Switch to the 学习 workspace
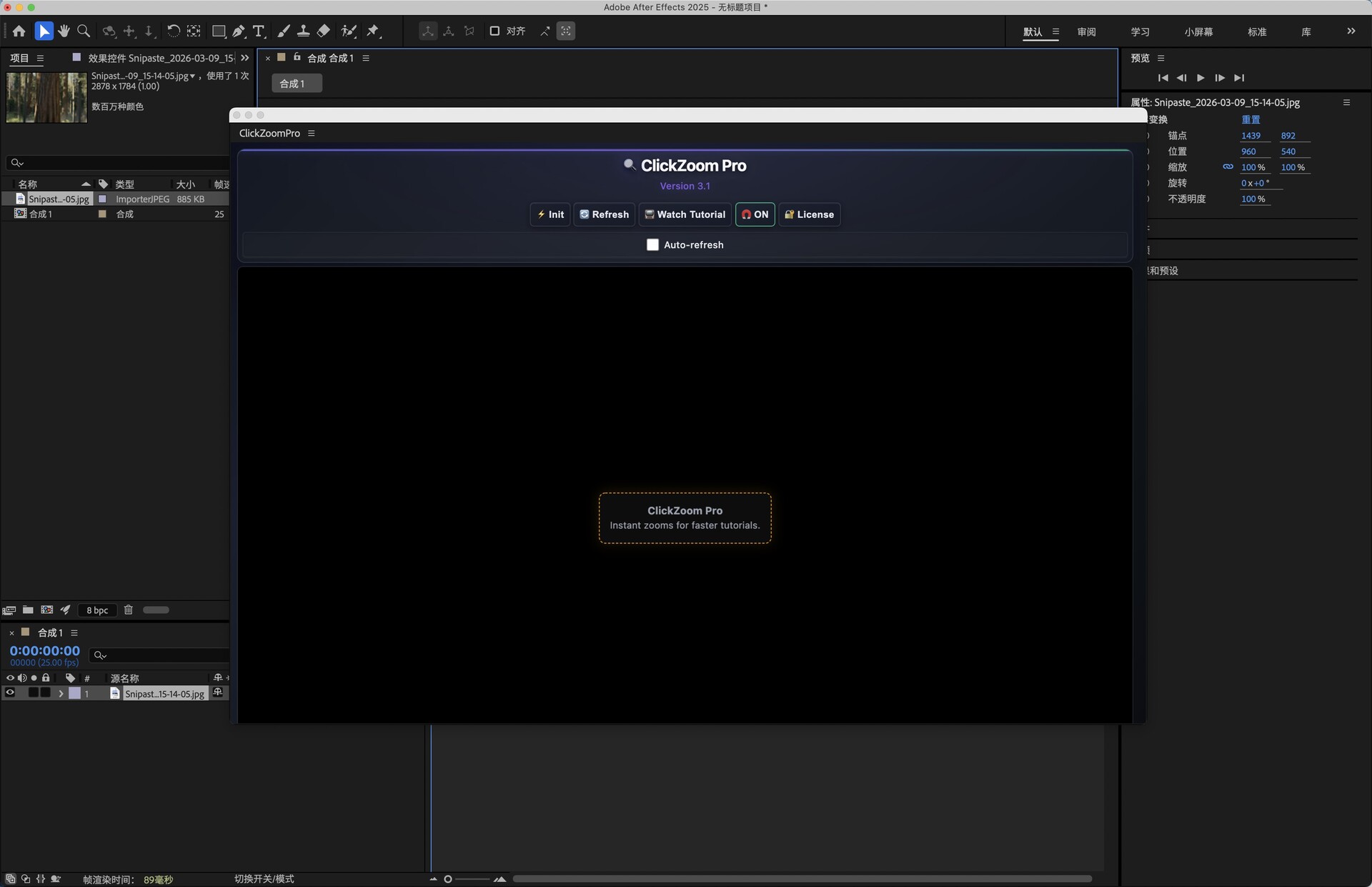 coord(1140,31)
